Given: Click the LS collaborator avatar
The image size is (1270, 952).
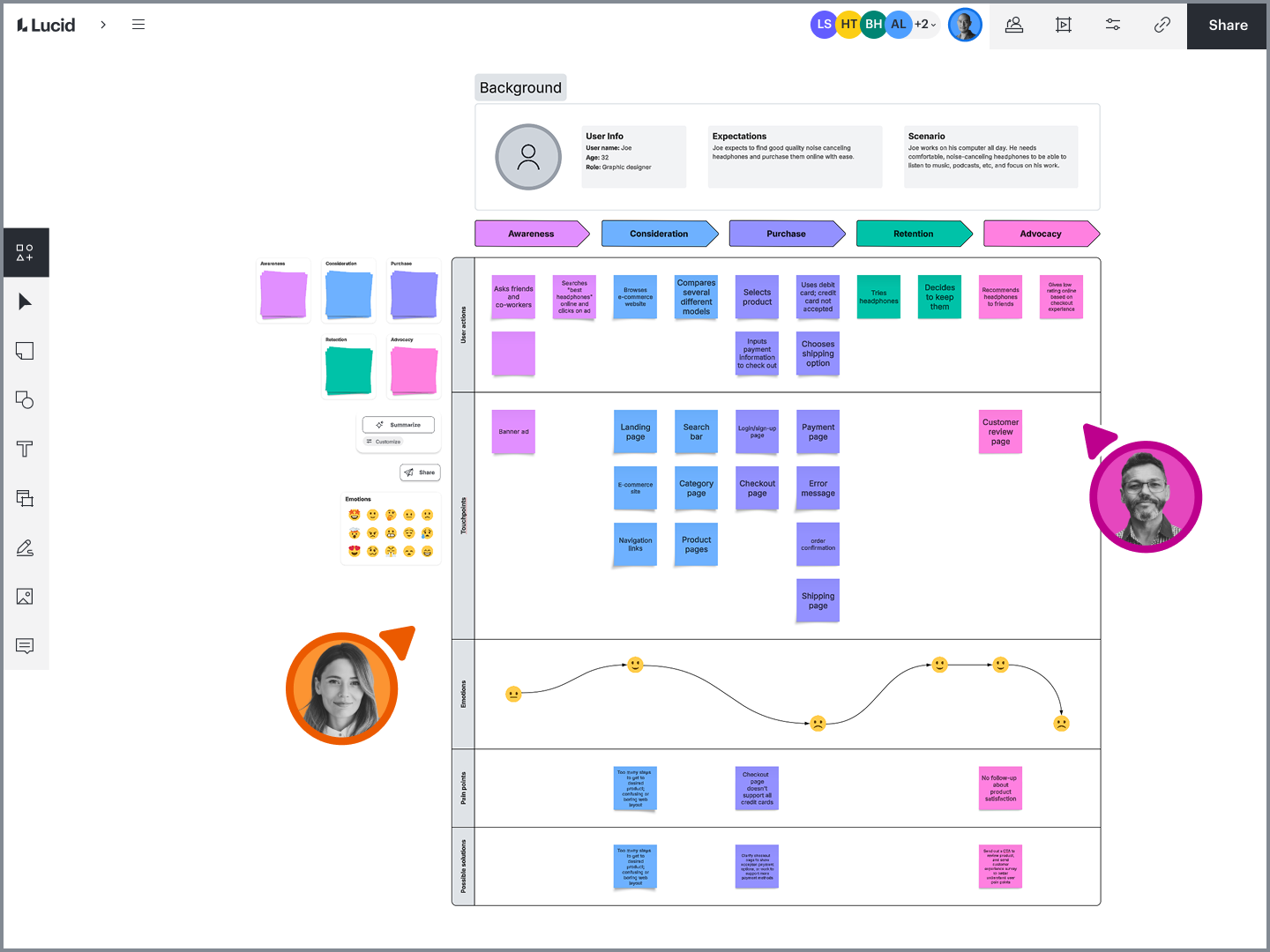Looking at the screenshot, I should (x=824, y=25).
